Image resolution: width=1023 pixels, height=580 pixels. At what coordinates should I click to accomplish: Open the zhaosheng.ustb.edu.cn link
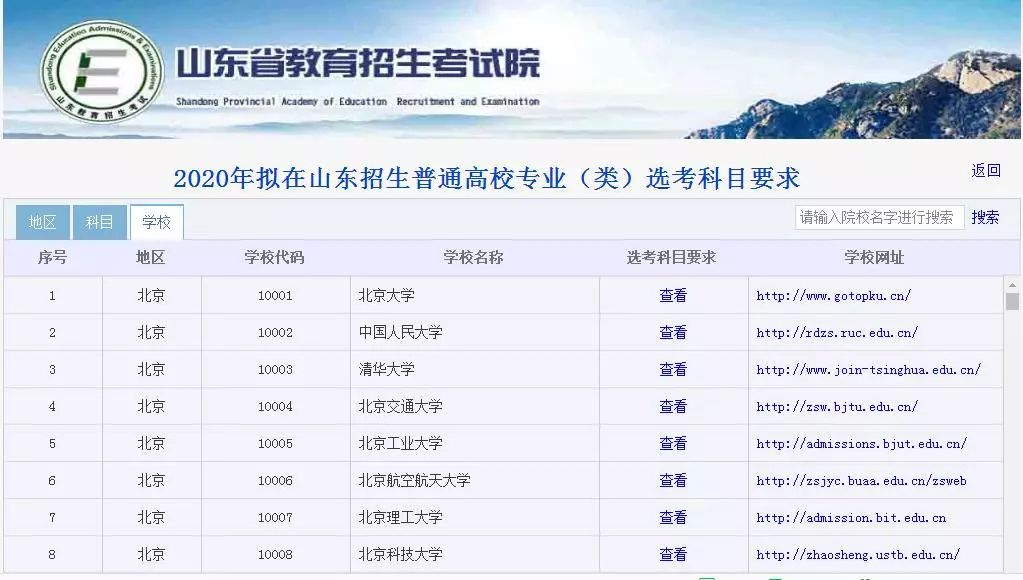[858, 555]
